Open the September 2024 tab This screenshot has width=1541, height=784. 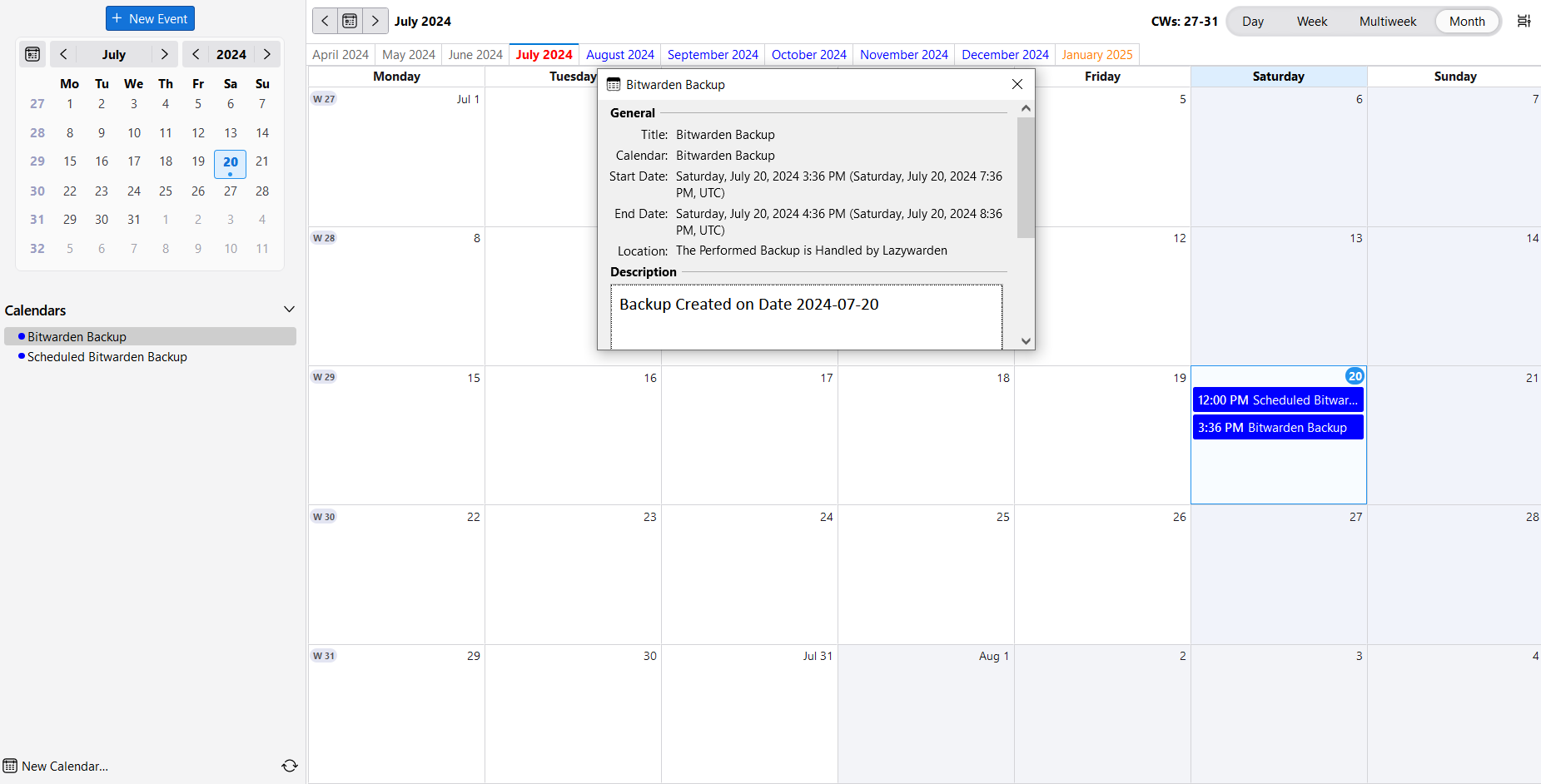click(713, 54)
